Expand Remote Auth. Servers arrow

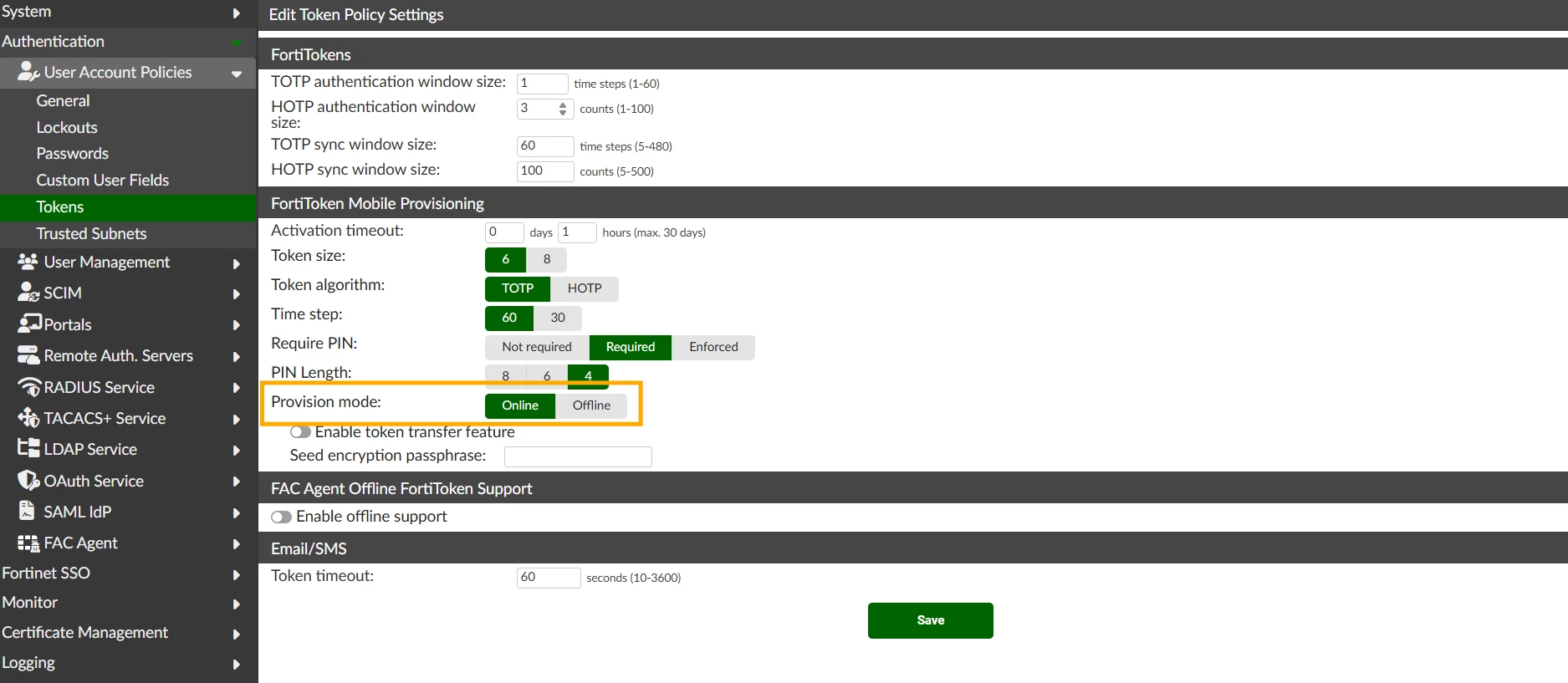237,357
